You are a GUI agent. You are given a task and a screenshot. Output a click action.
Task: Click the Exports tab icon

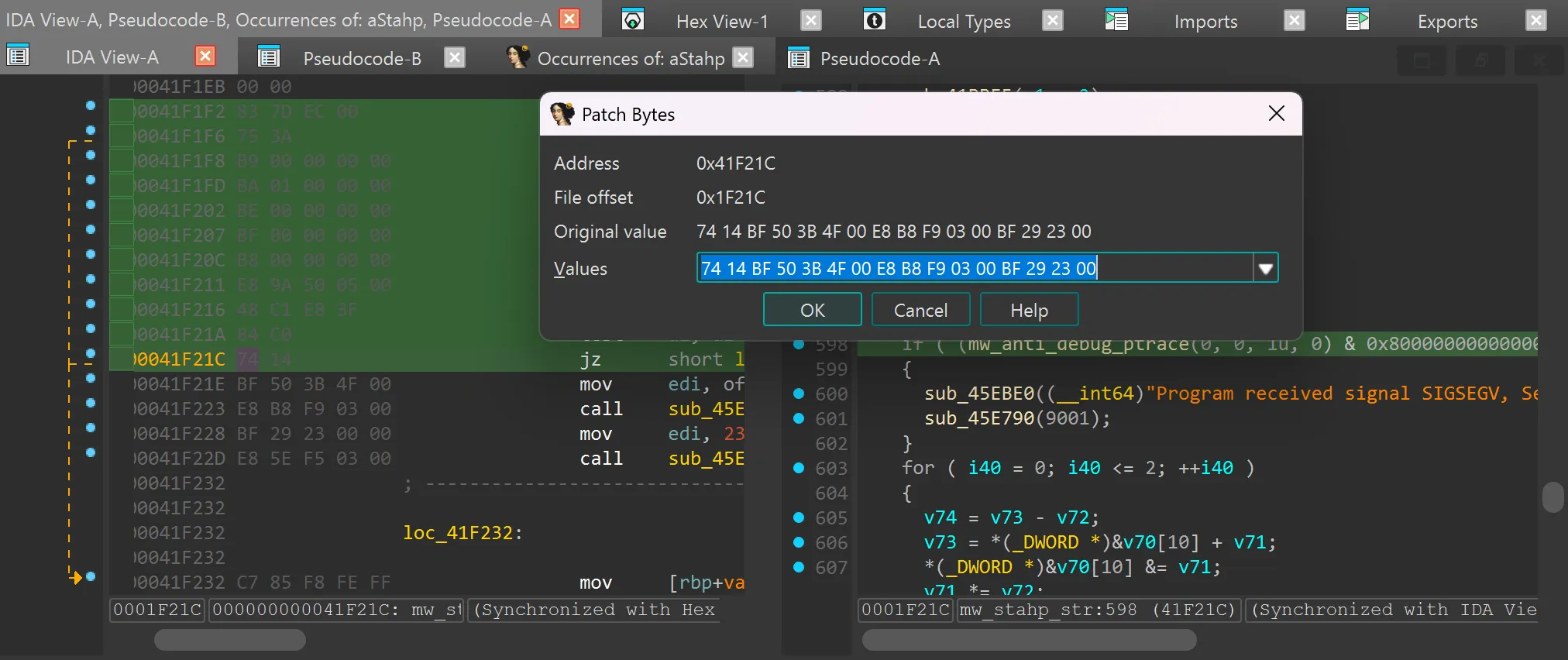[x=1357, y=20]
